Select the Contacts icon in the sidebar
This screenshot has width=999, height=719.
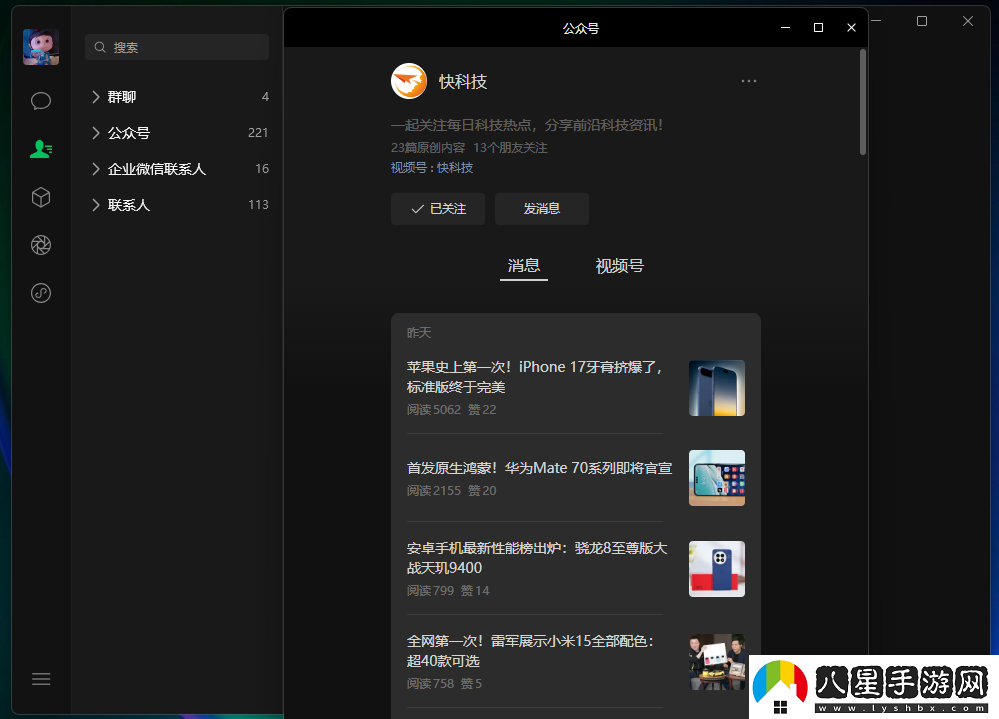tap(40, 148)
